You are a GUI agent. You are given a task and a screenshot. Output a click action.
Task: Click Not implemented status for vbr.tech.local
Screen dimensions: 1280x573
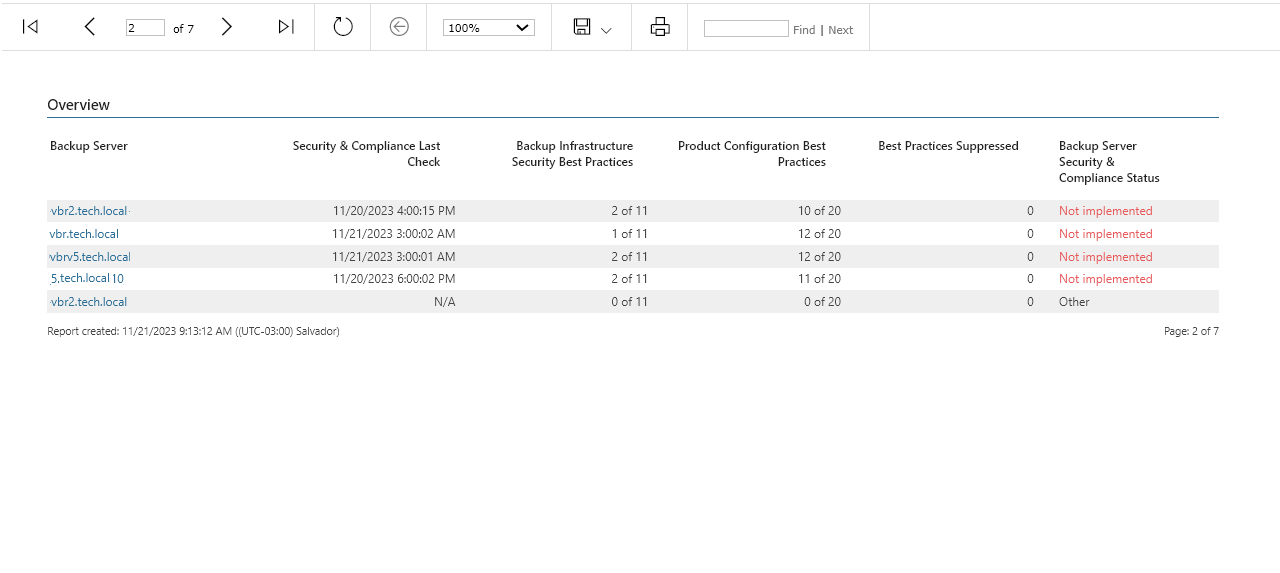click(1106, 234)
